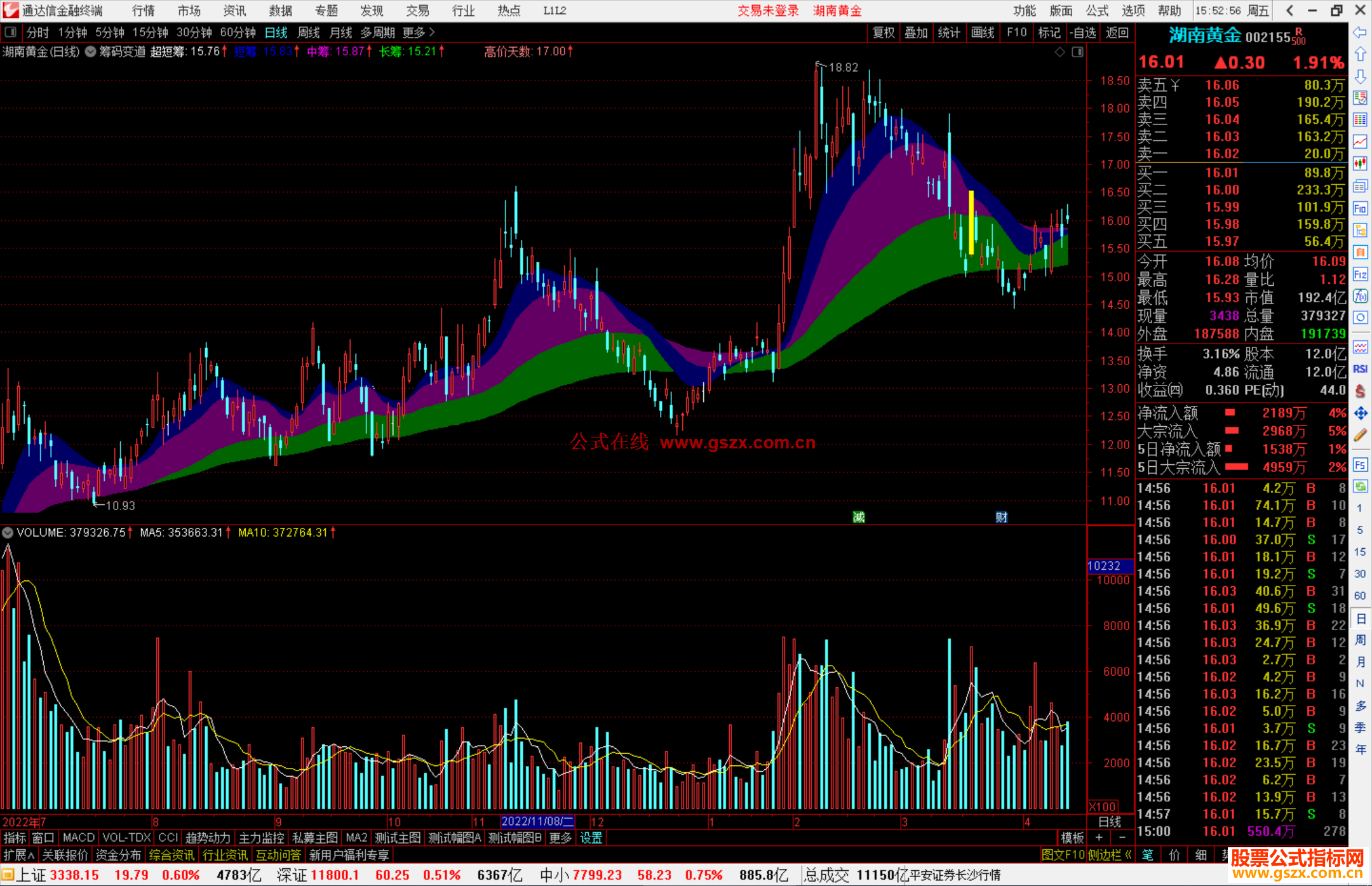Click the 画线 toolbar button
Image resolution: width=1372 pixels, height=886 pixels.
tap(982, 32)
